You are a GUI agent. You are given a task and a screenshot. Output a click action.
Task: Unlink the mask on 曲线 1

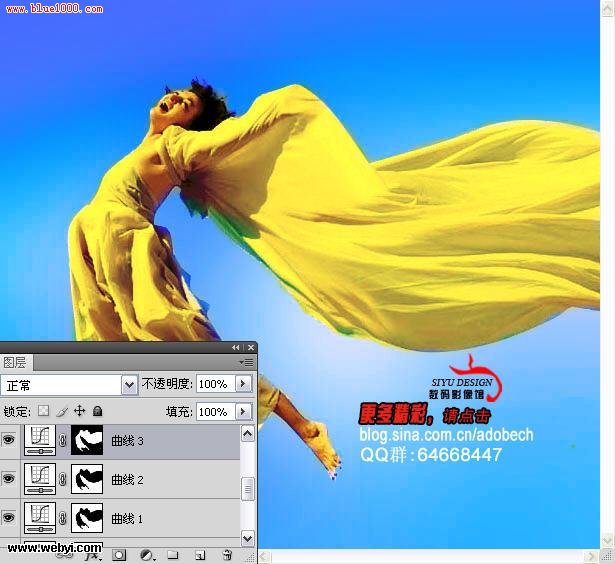[62, 519]
